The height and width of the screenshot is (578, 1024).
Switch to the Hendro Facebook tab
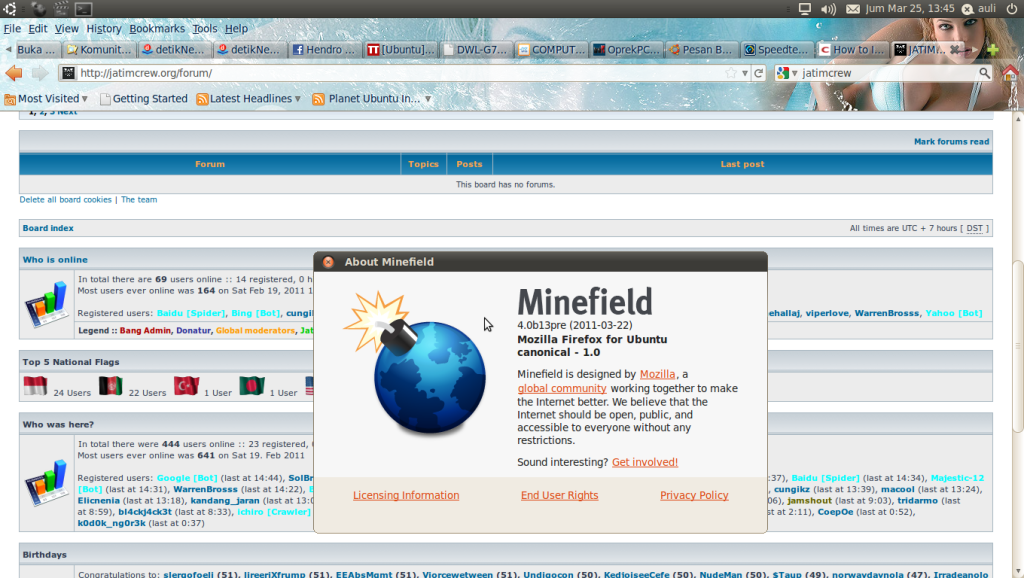click(x=325, y=50)
